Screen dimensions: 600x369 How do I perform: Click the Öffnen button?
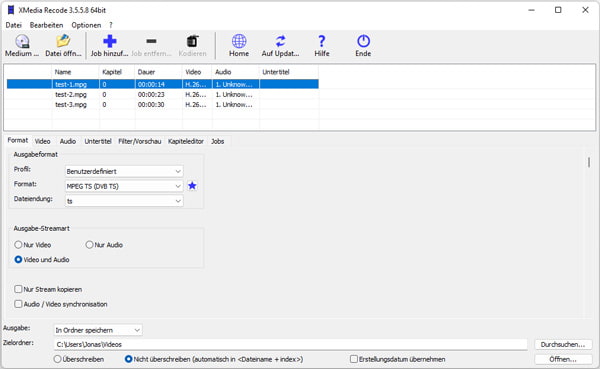click(563, 359)
